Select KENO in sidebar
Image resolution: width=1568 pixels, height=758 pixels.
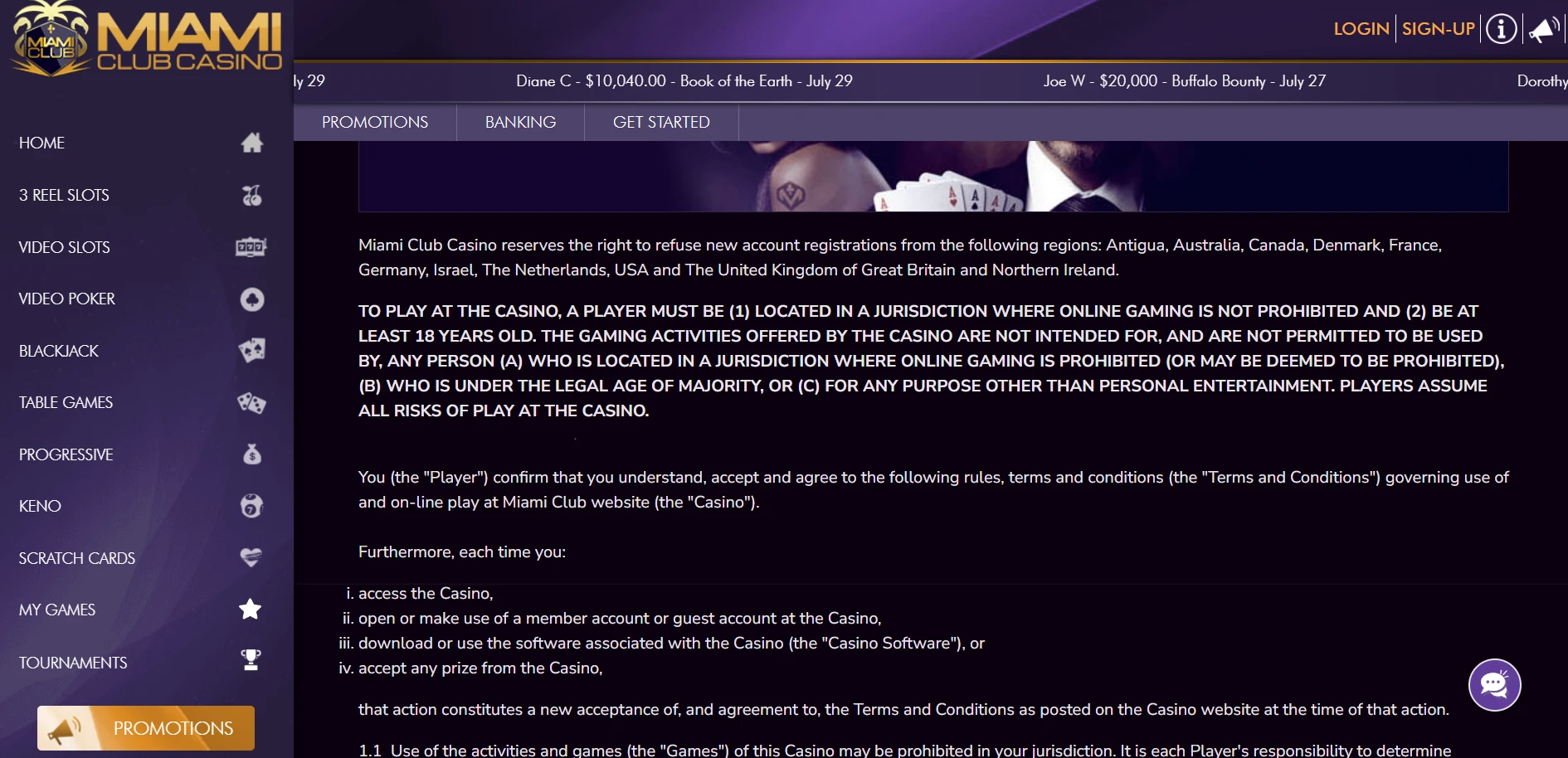tap(40, 506)
